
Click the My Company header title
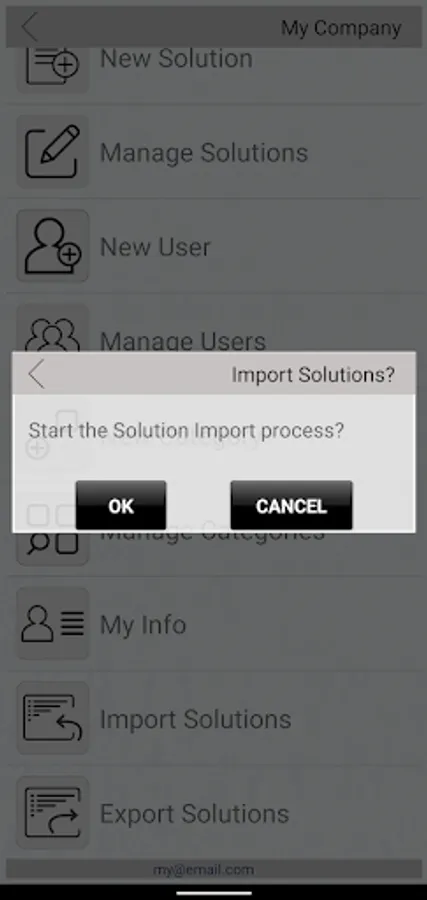pos(341,28)
